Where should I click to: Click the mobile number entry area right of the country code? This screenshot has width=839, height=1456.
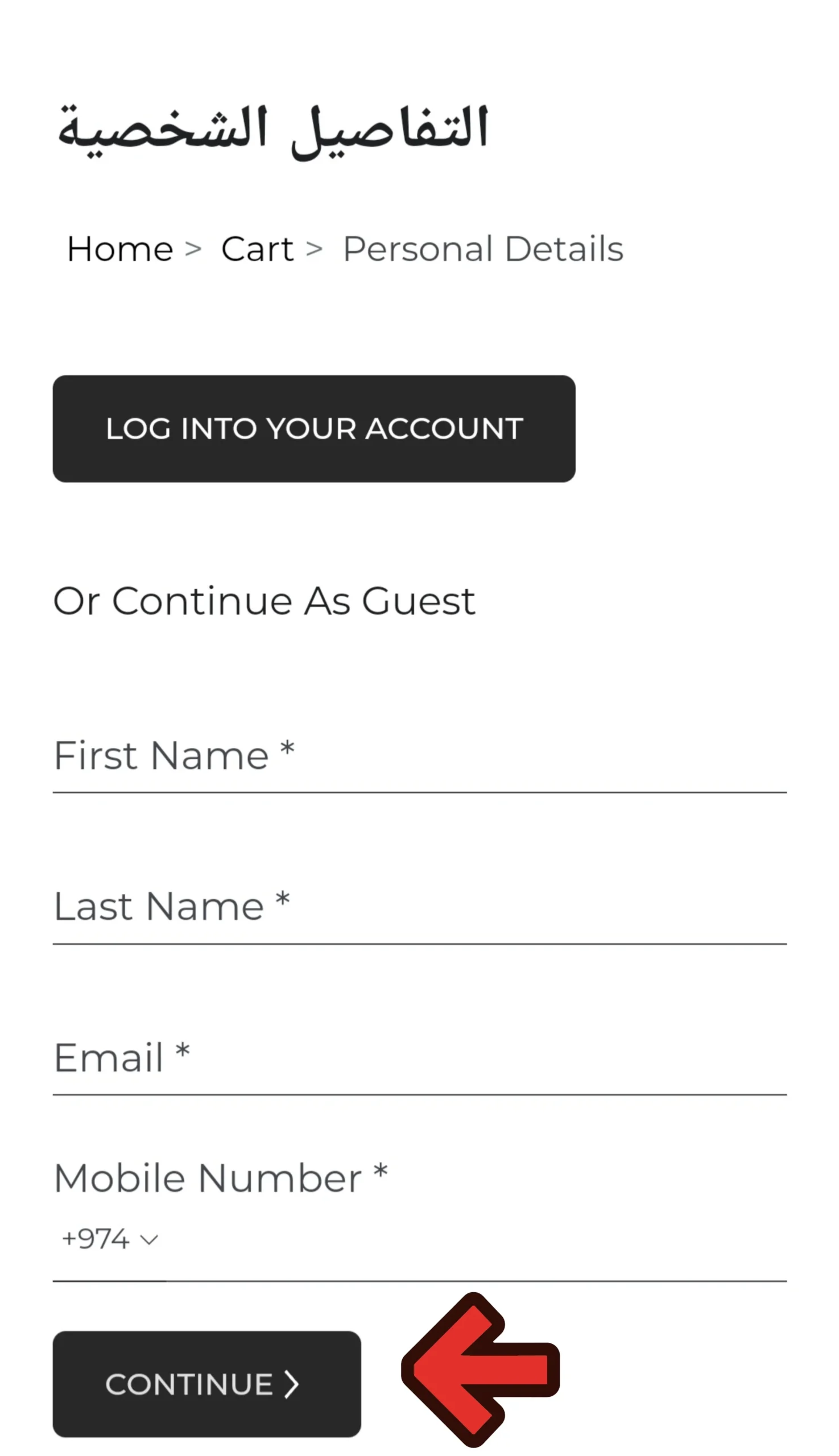[473, 1239]
